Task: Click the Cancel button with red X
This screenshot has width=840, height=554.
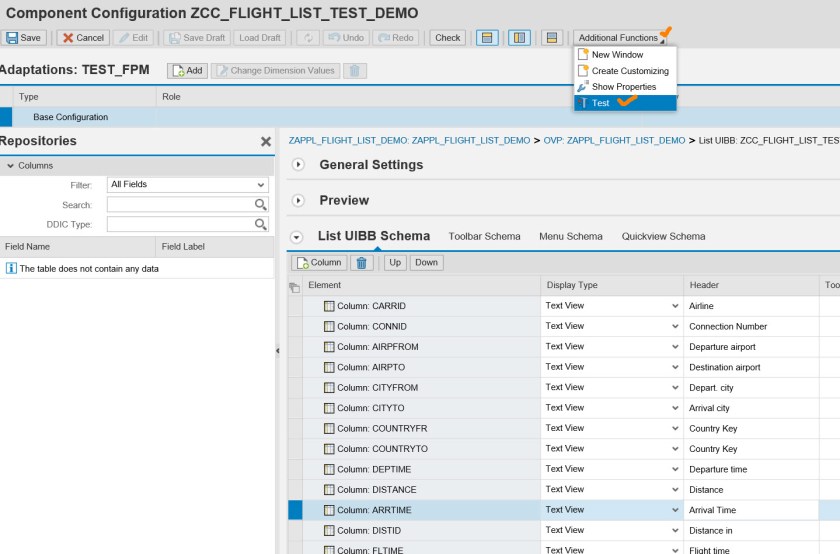Action: [x=82, y=38]
